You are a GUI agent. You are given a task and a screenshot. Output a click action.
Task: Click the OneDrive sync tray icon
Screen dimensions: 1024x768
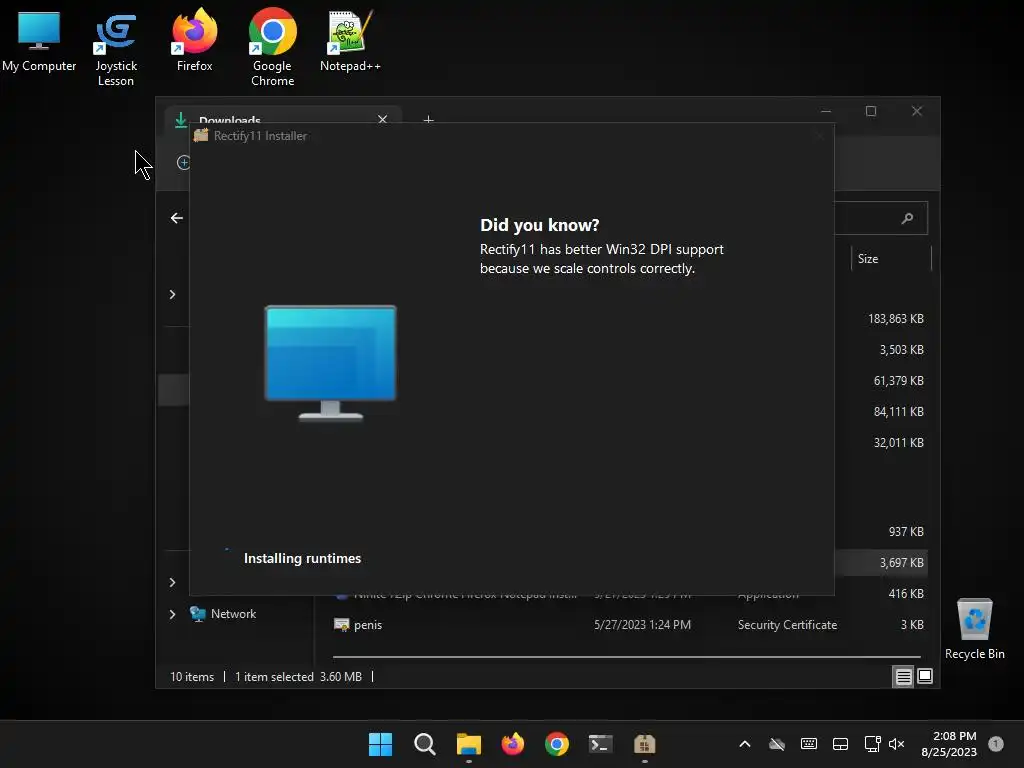[776, 744]
